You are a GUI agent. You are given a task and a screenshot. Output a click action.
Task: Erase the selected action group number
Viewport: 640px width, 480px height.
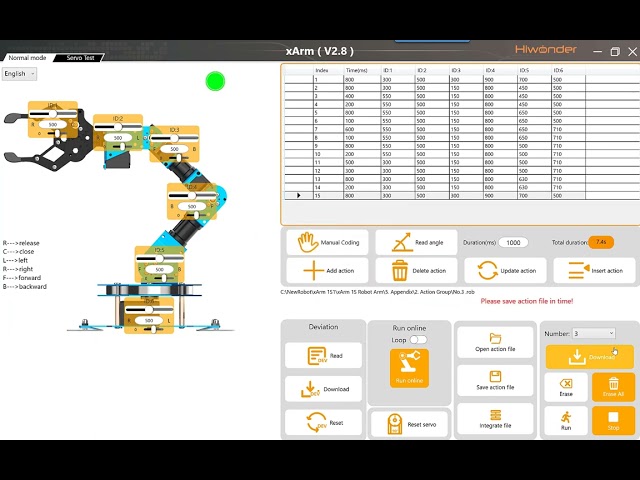[566, 387]
